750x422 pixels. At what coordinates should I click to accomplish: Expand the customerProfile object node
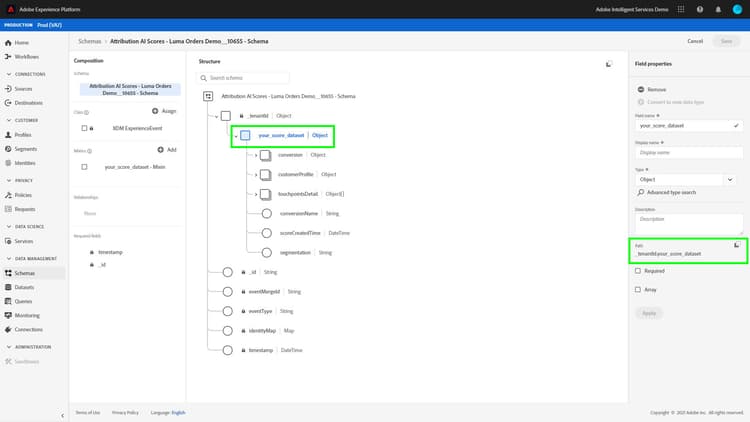tap(256, 175)
